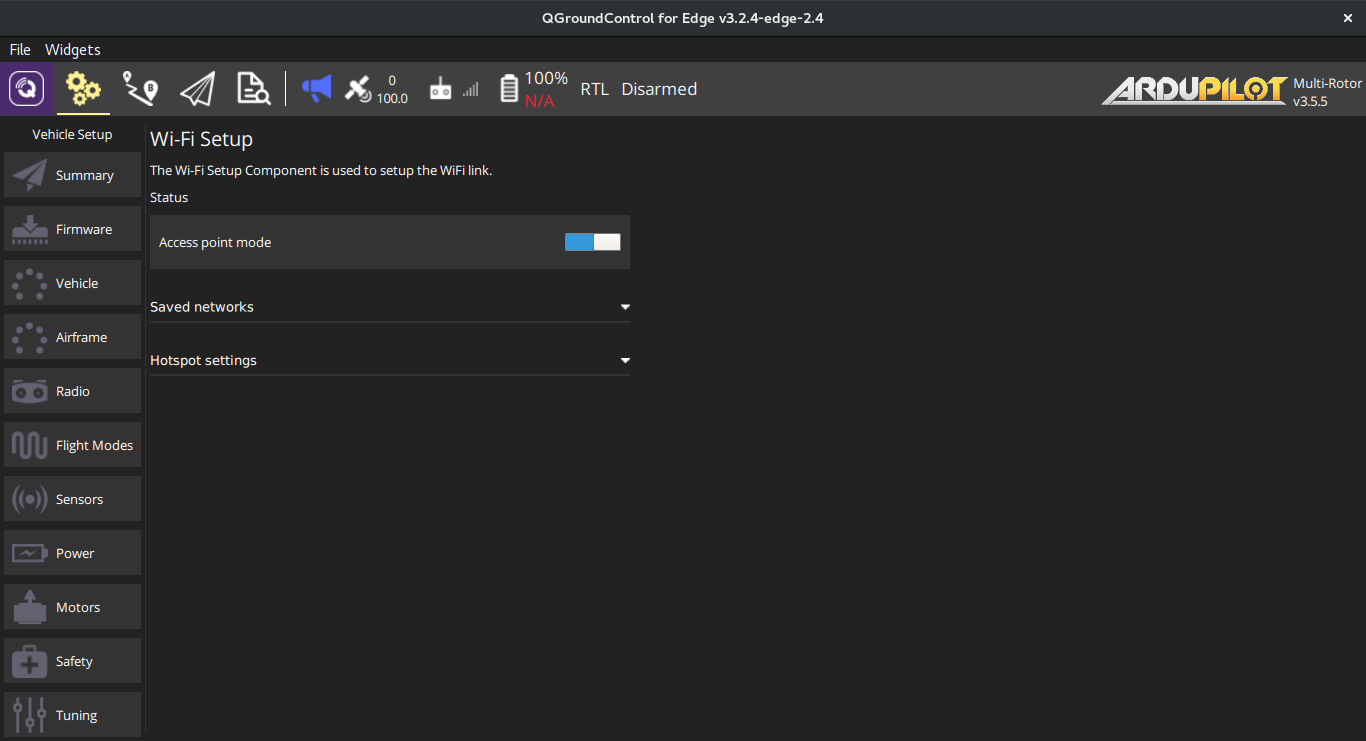
Task: Open the Tuning setup label
Action: [x=77, y=715]
